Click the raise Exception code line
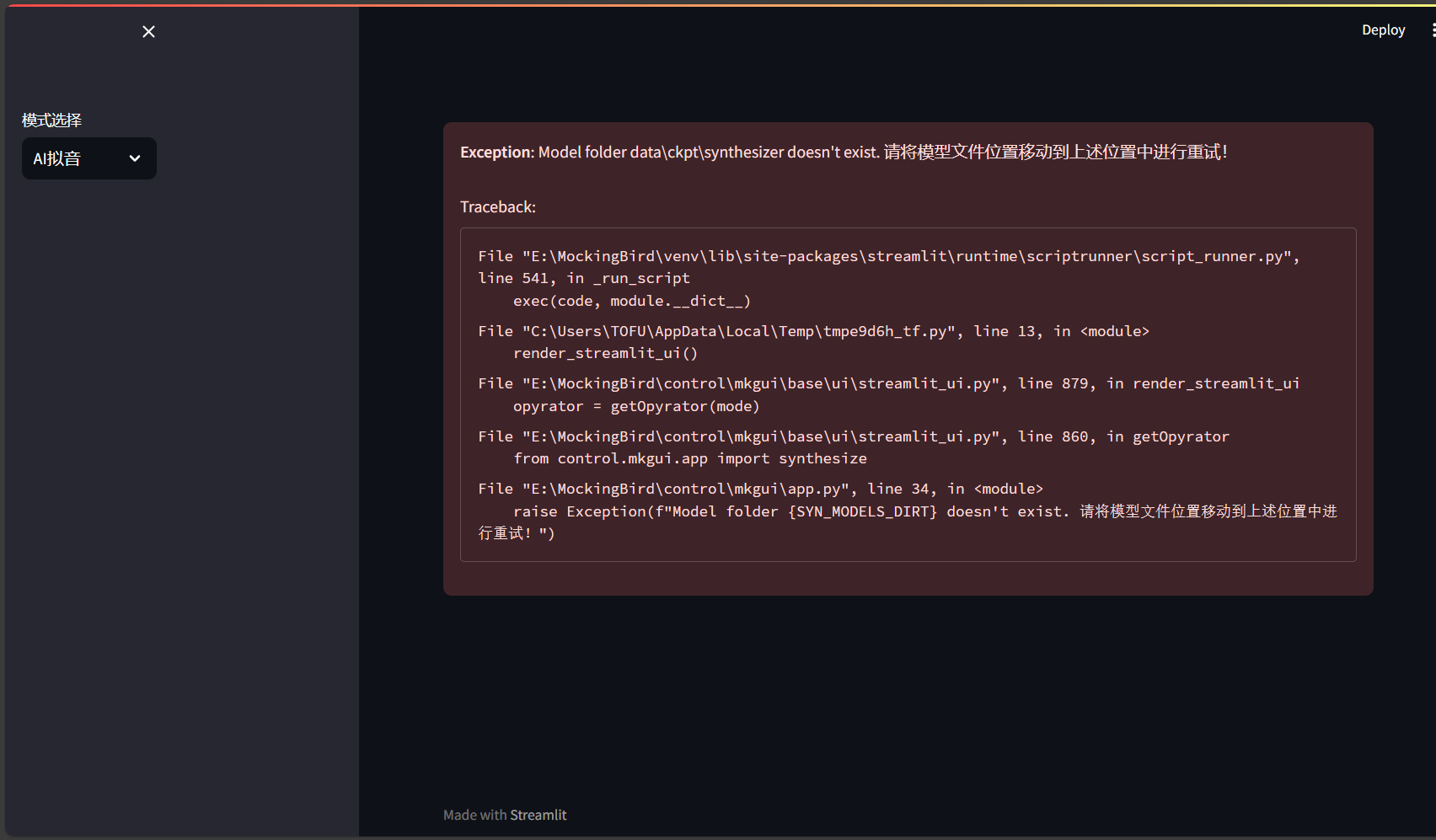The width and height of the screenshot is (1436, 840). click(x=908, y=522)
